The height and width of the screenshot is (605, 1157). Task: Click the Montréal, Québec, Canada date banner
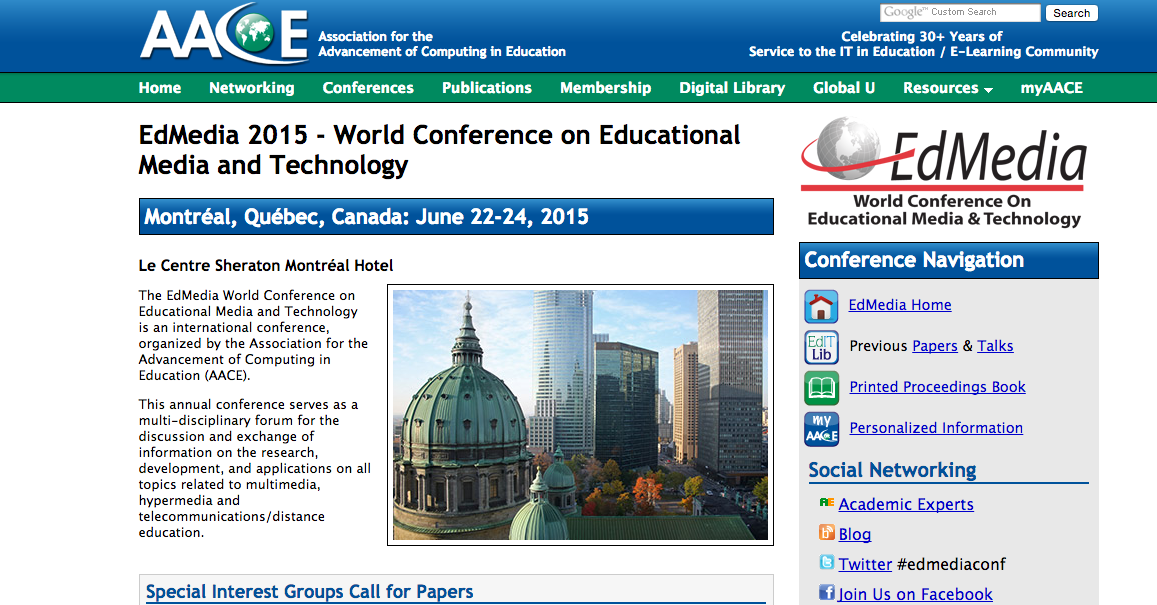[456, 216]
